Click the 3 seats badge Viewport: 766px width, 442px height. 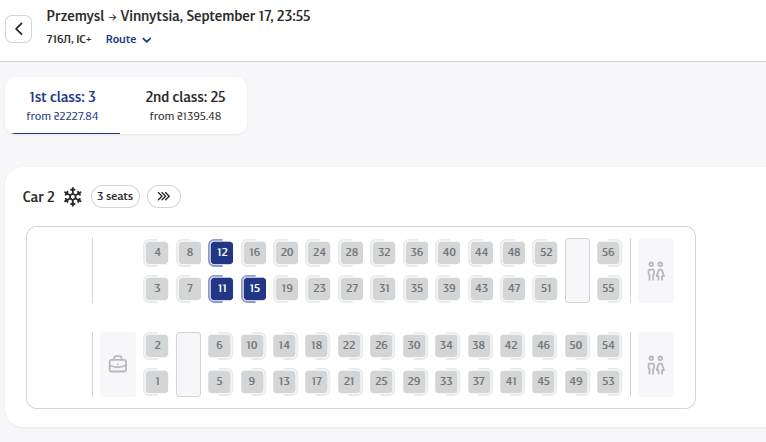tap(115, 196)
